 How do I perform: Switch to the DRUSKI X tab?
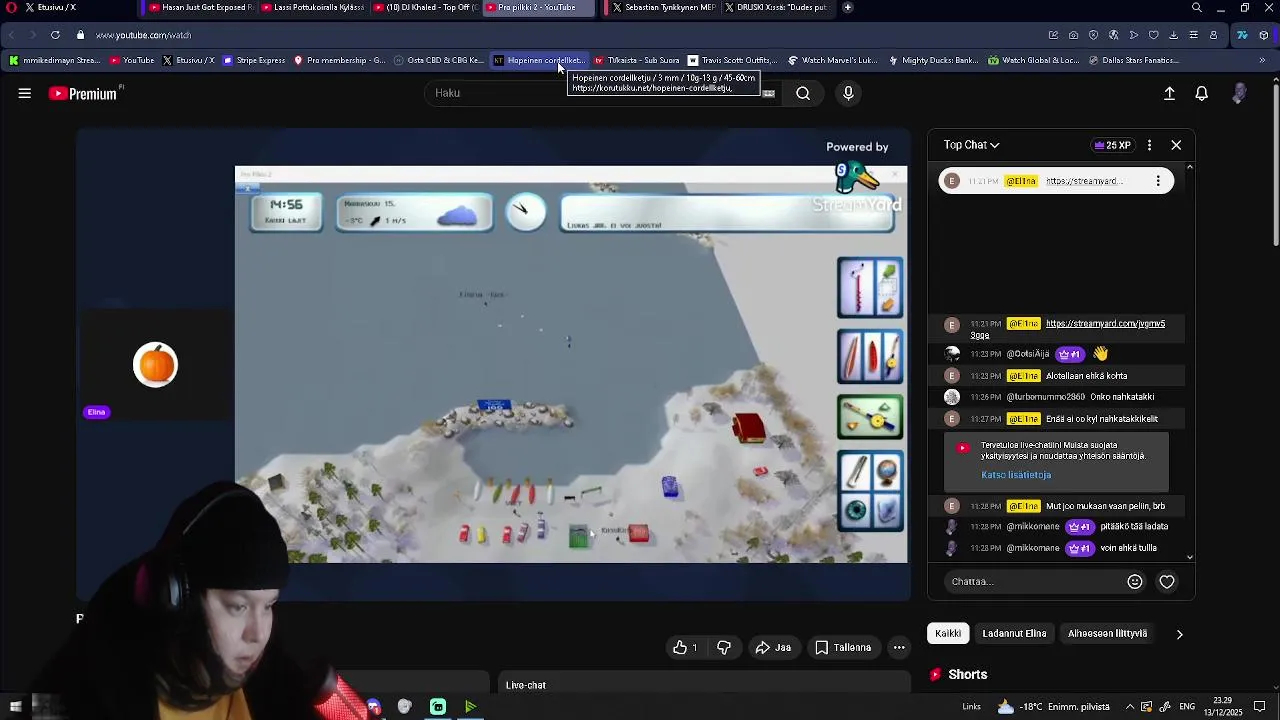pyautogui.click(x=777, y=8)
